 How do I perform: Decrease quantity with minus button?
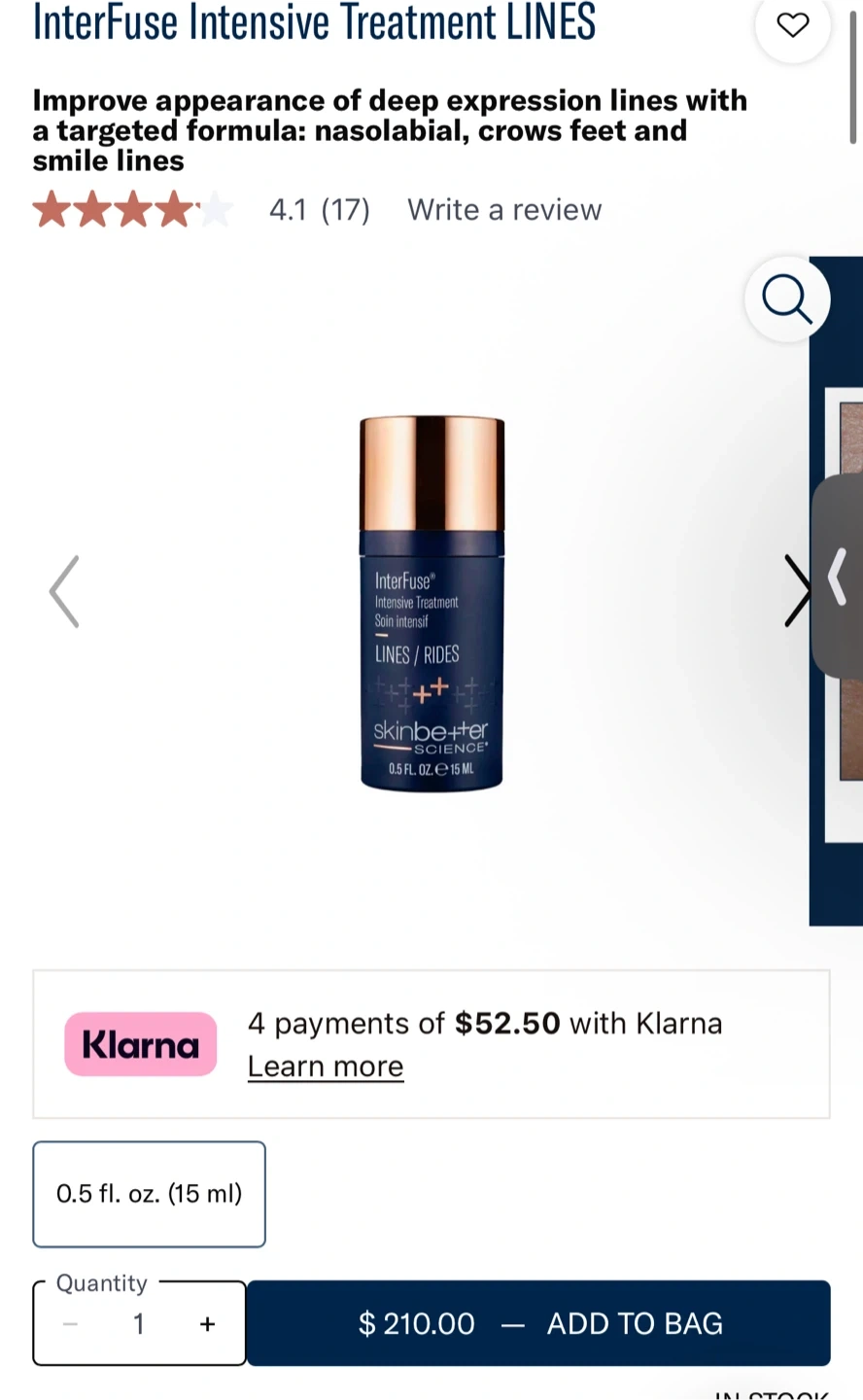(x=70, y=1324)
